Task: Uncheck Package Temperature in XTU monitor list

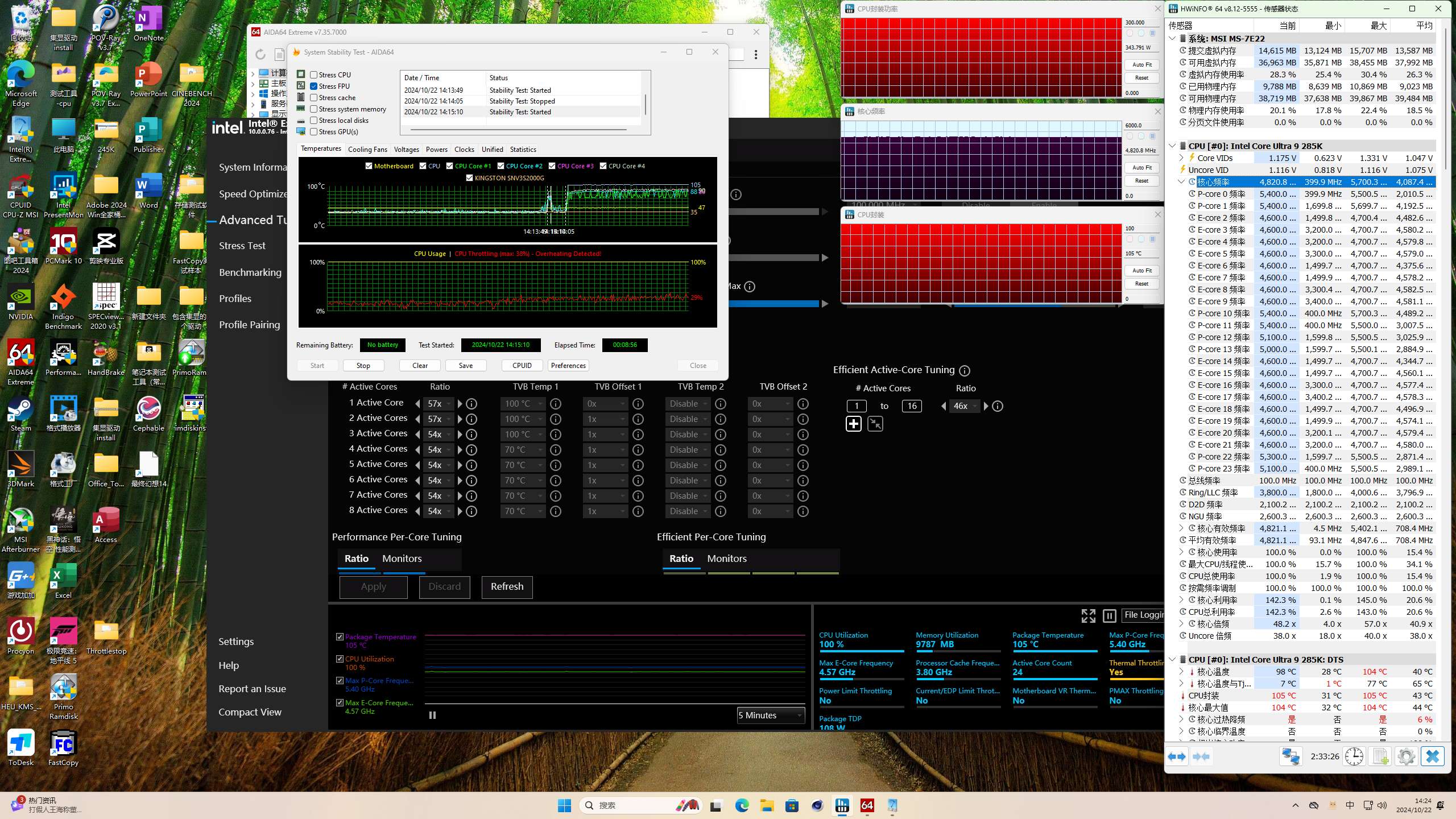Action: 340,637
